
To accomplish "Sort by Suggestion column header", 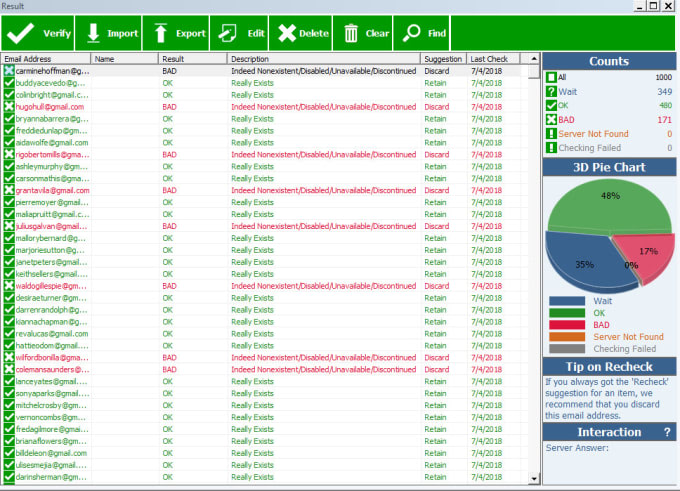I will 443,59.
